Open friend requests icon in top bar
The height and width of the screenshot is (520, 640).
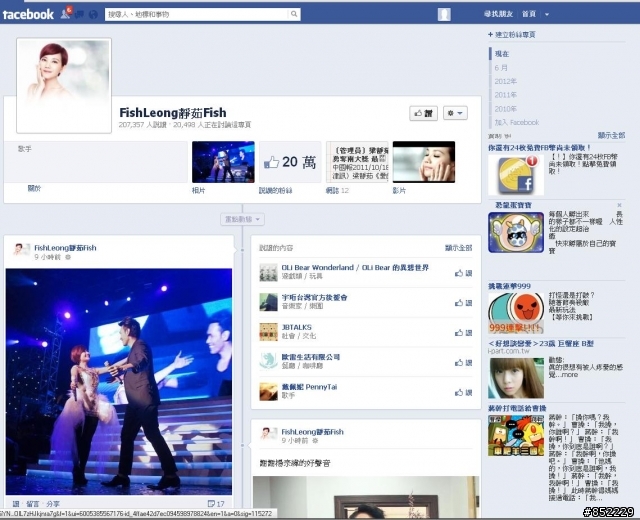65,14
